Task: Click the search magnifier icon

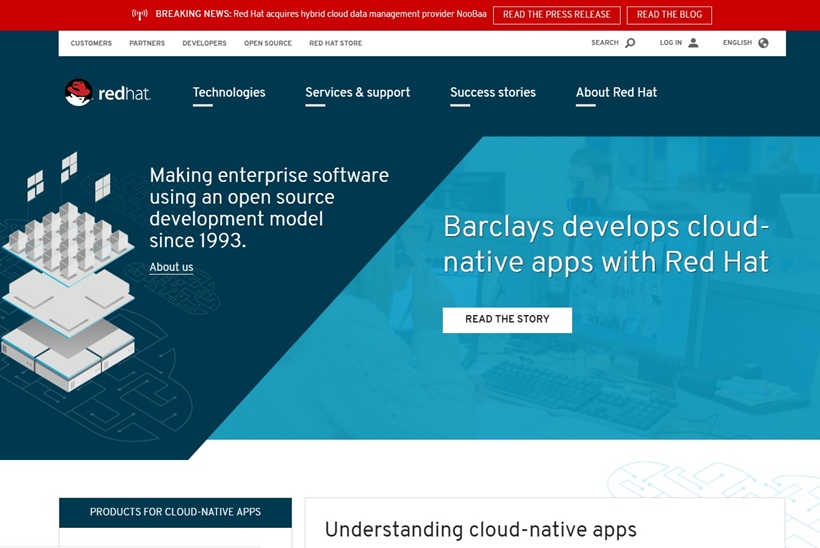Action: (x=630, y=43)
